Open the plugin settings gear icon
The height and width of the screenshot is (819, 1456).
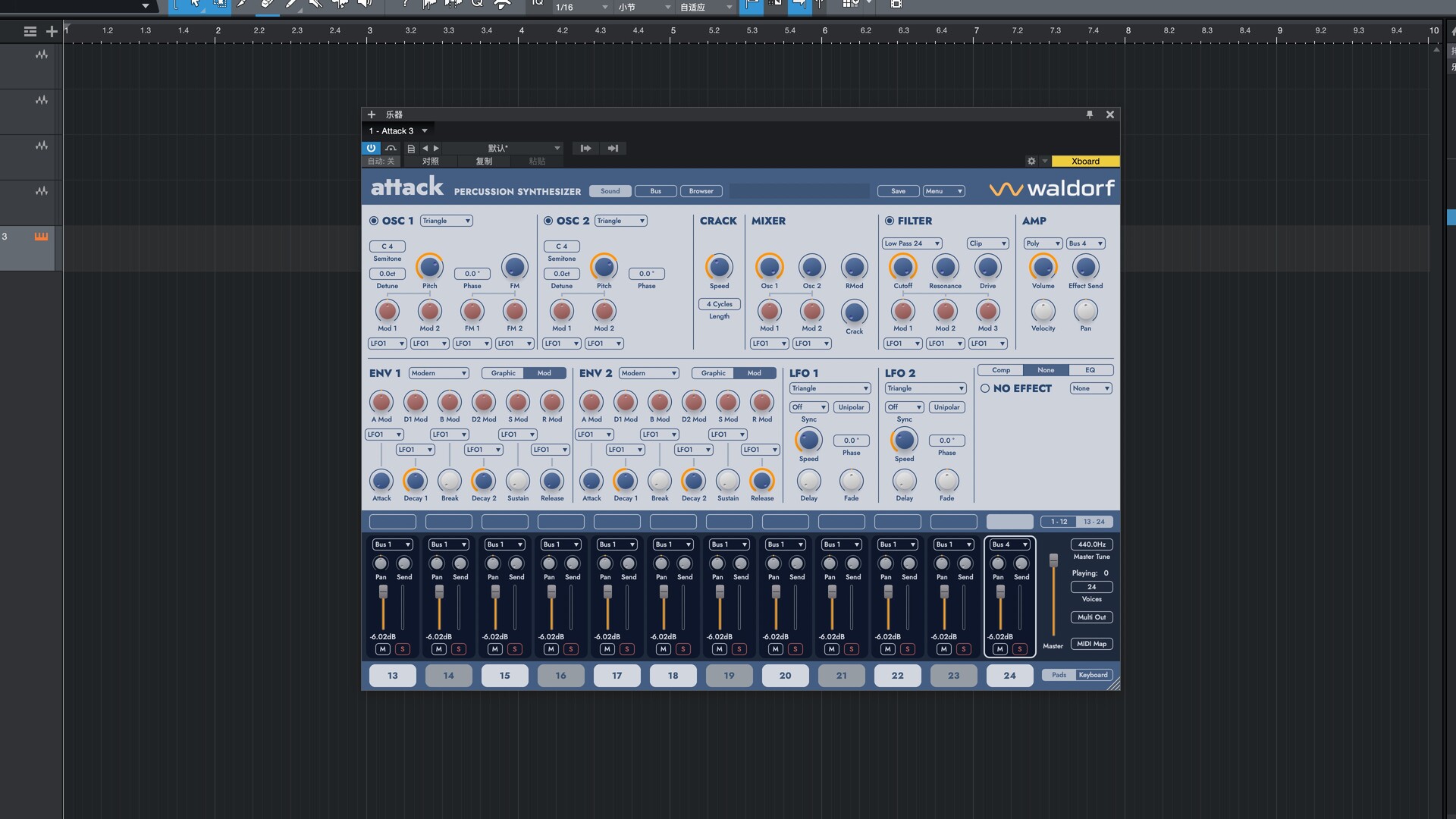click(1031, 161)
